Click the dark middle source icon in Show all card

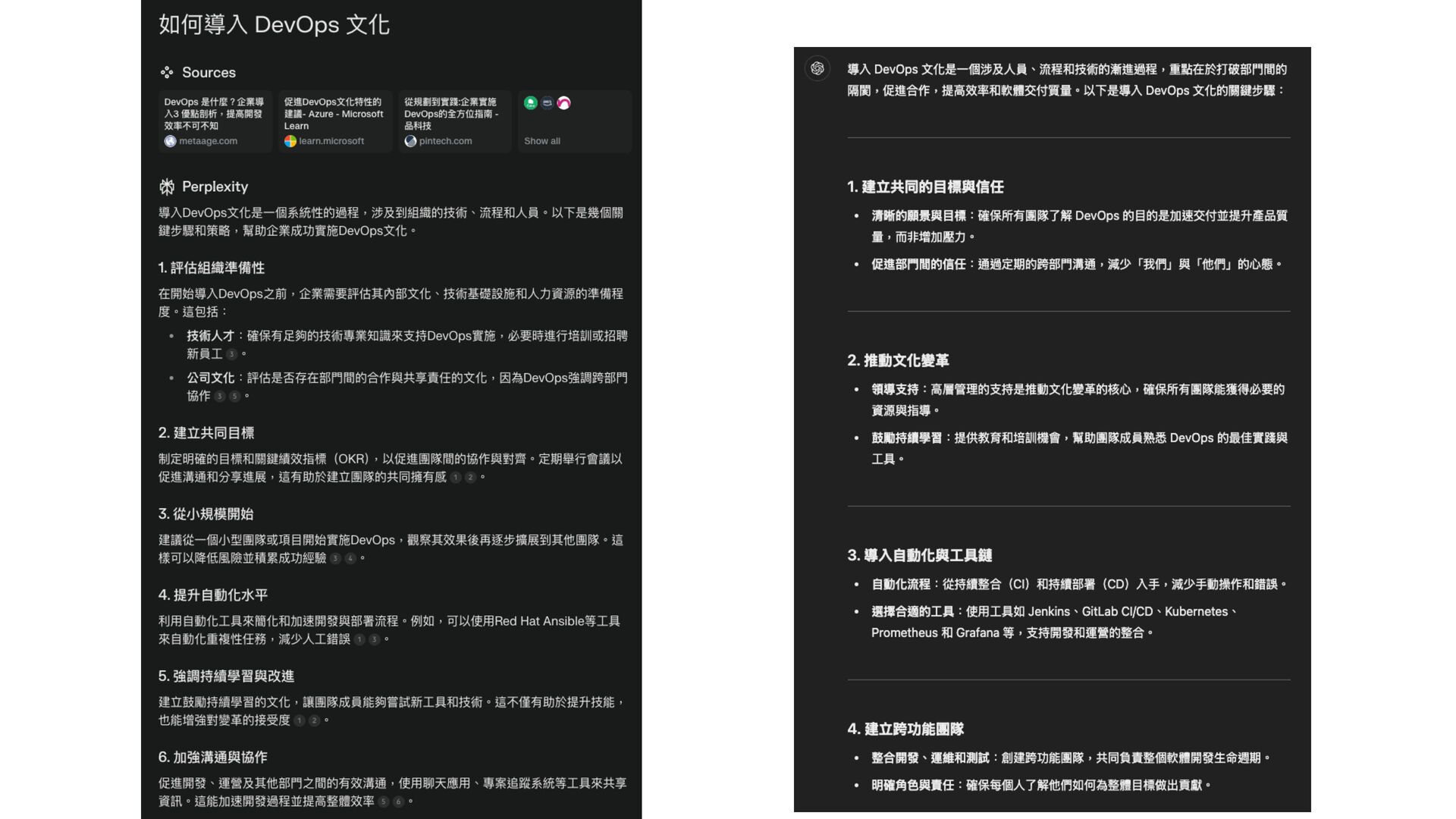[547, 103]
